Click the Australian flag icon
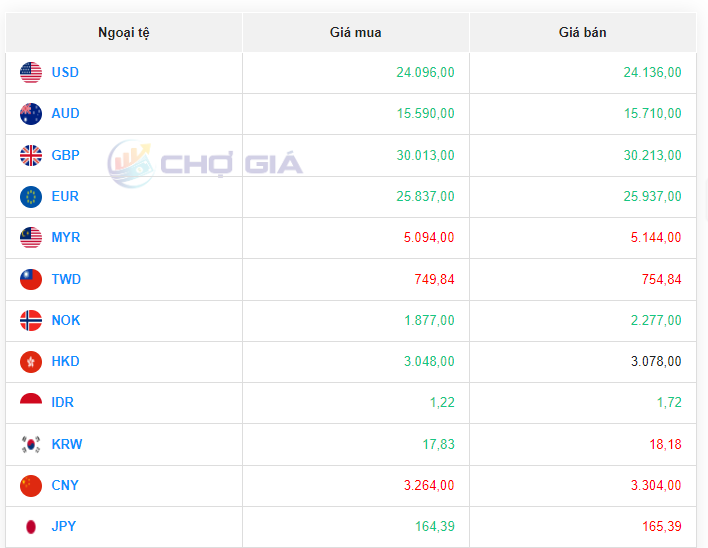Image resolution: width=708 pixels, height=548 pixels. click(31, 114)
